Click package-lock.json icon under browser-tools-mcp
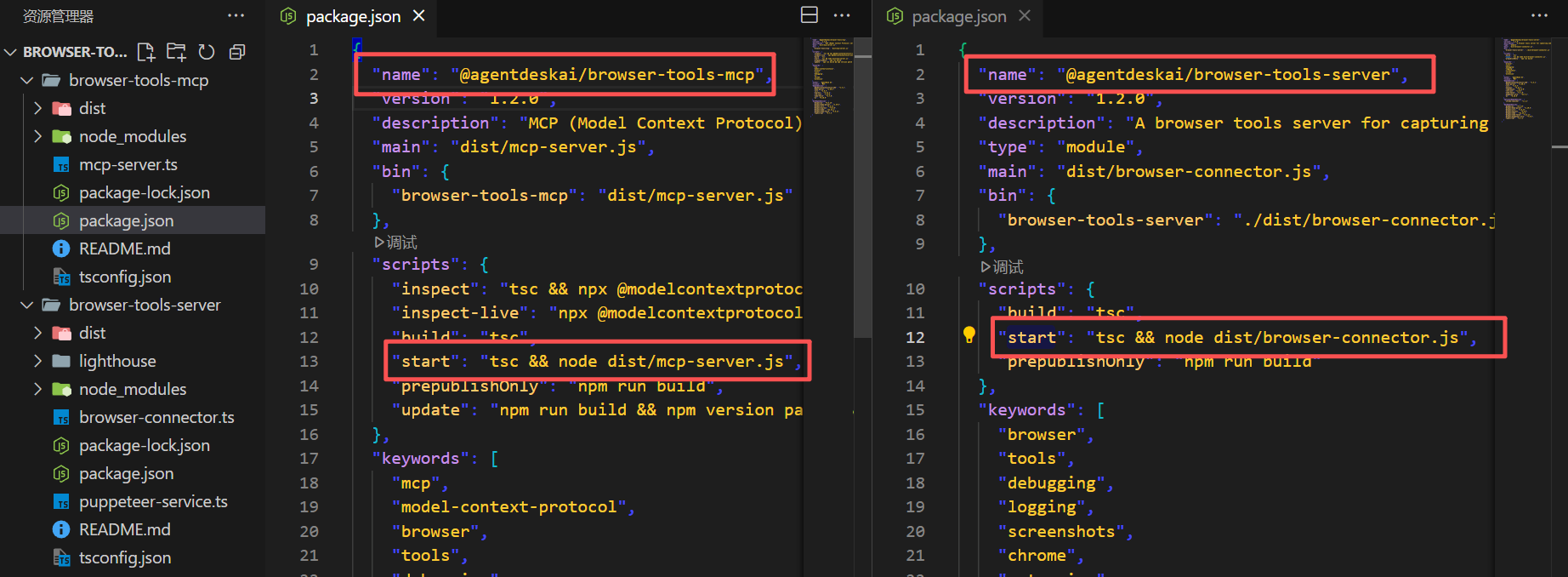The width and height of the screenshot is (1568, 577). tap(61, 193)
